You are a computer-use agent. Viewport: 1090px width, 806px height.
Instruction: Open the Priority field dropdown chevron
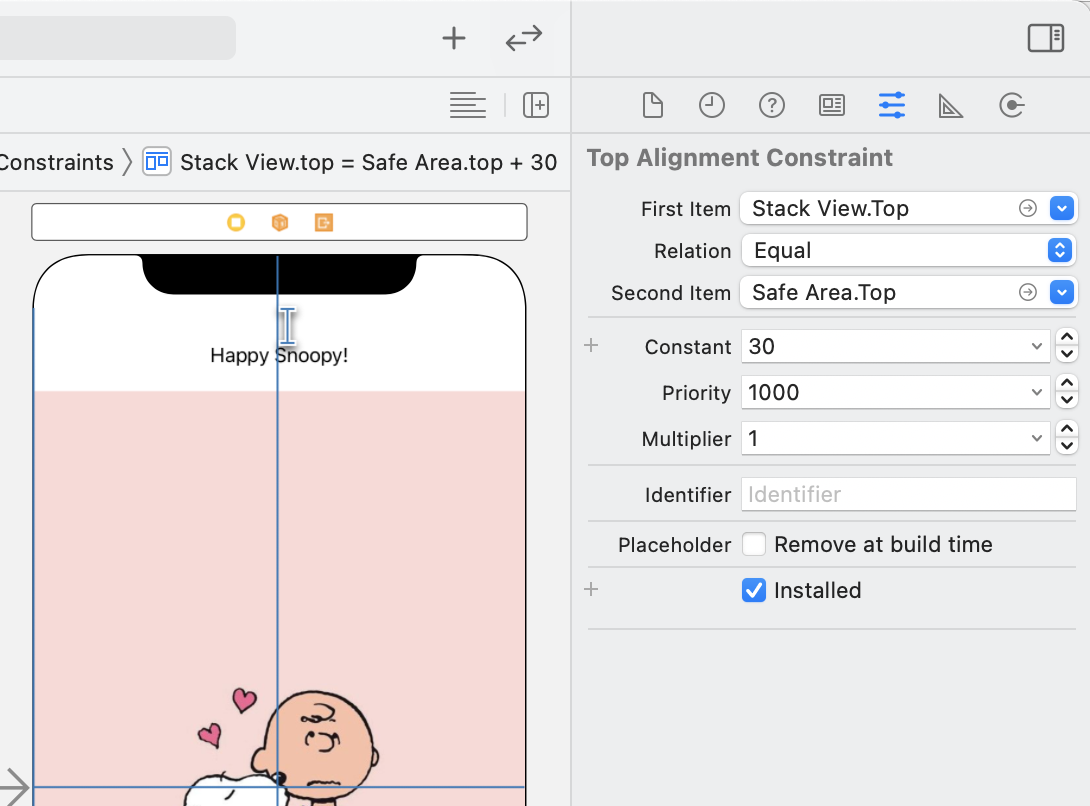(1036, 392)
